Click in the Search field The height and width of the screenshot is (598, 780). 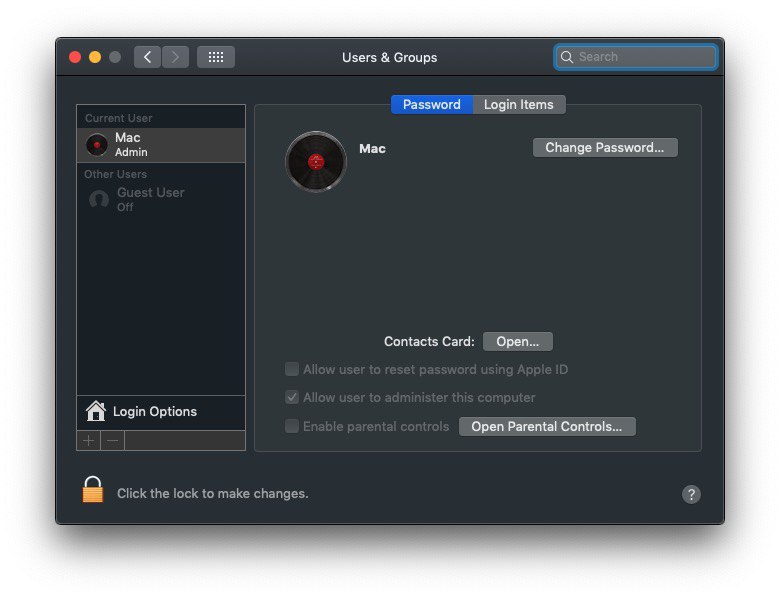click(x=636, y=57)
